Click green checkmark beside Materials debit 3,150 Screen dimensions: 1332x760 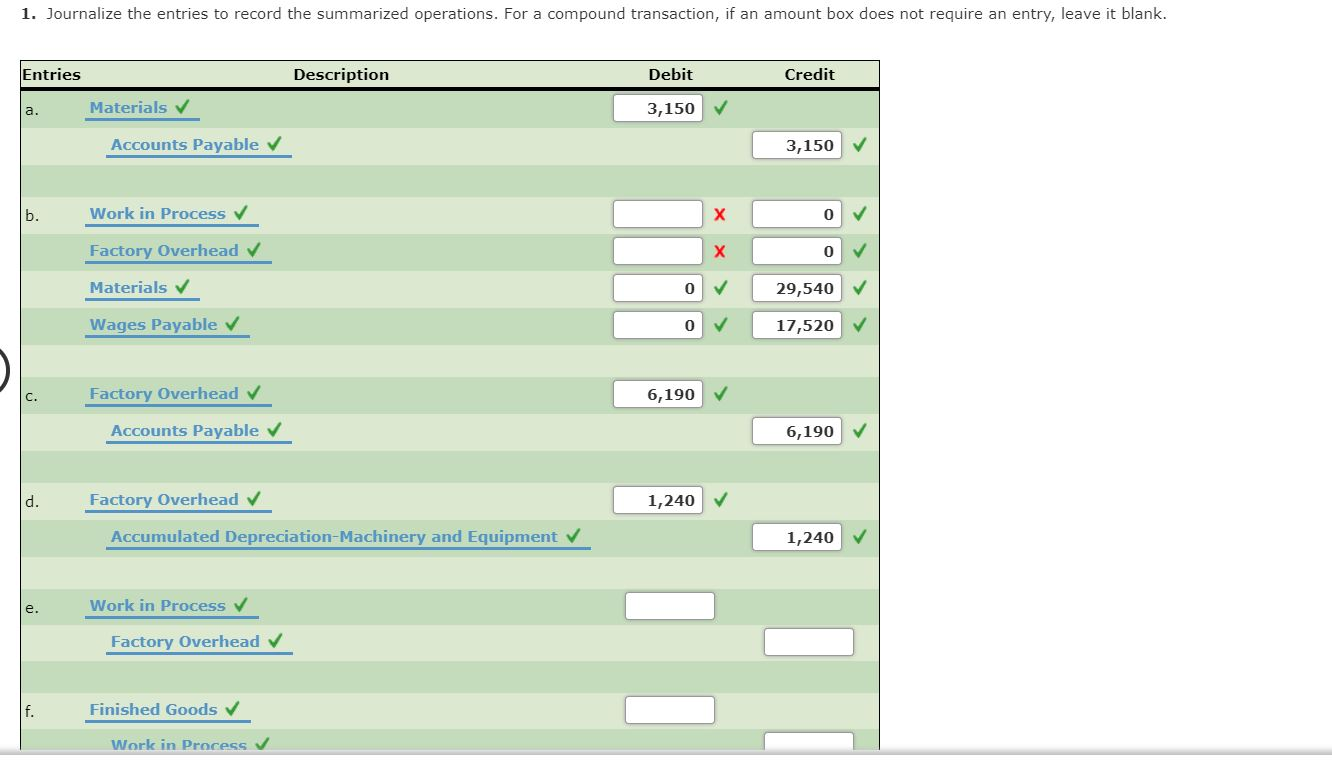point(720,107)
